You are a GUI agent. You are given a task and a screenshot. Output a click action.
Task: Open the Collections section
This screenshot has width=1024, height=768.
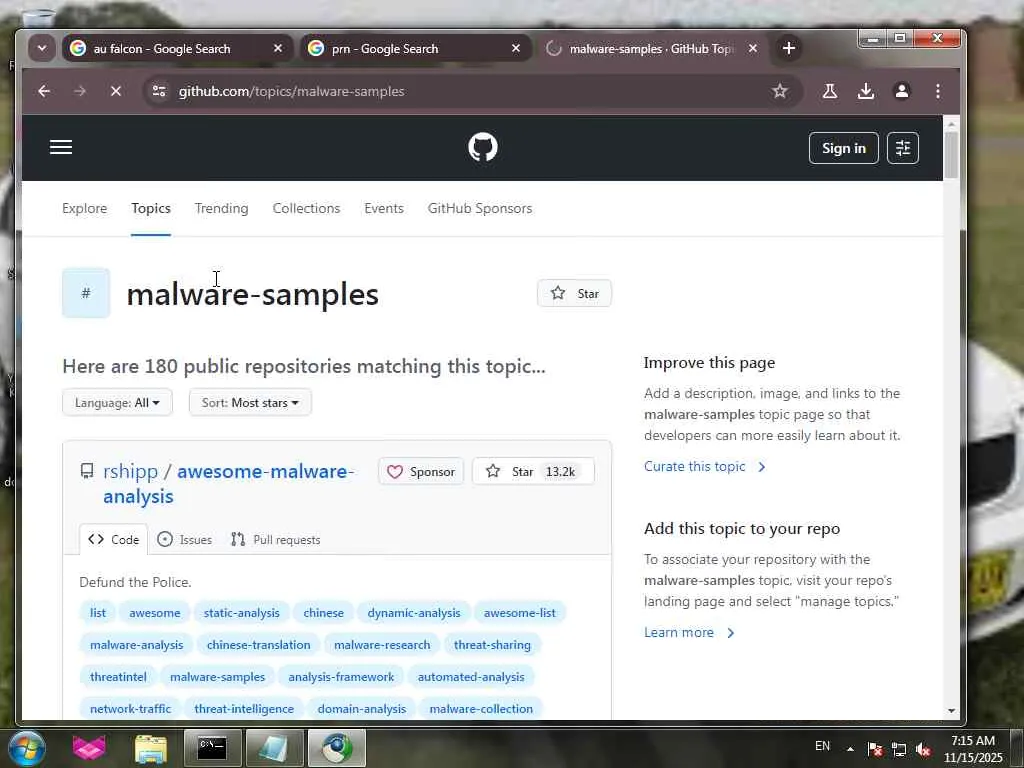click(x=306, y=208)
